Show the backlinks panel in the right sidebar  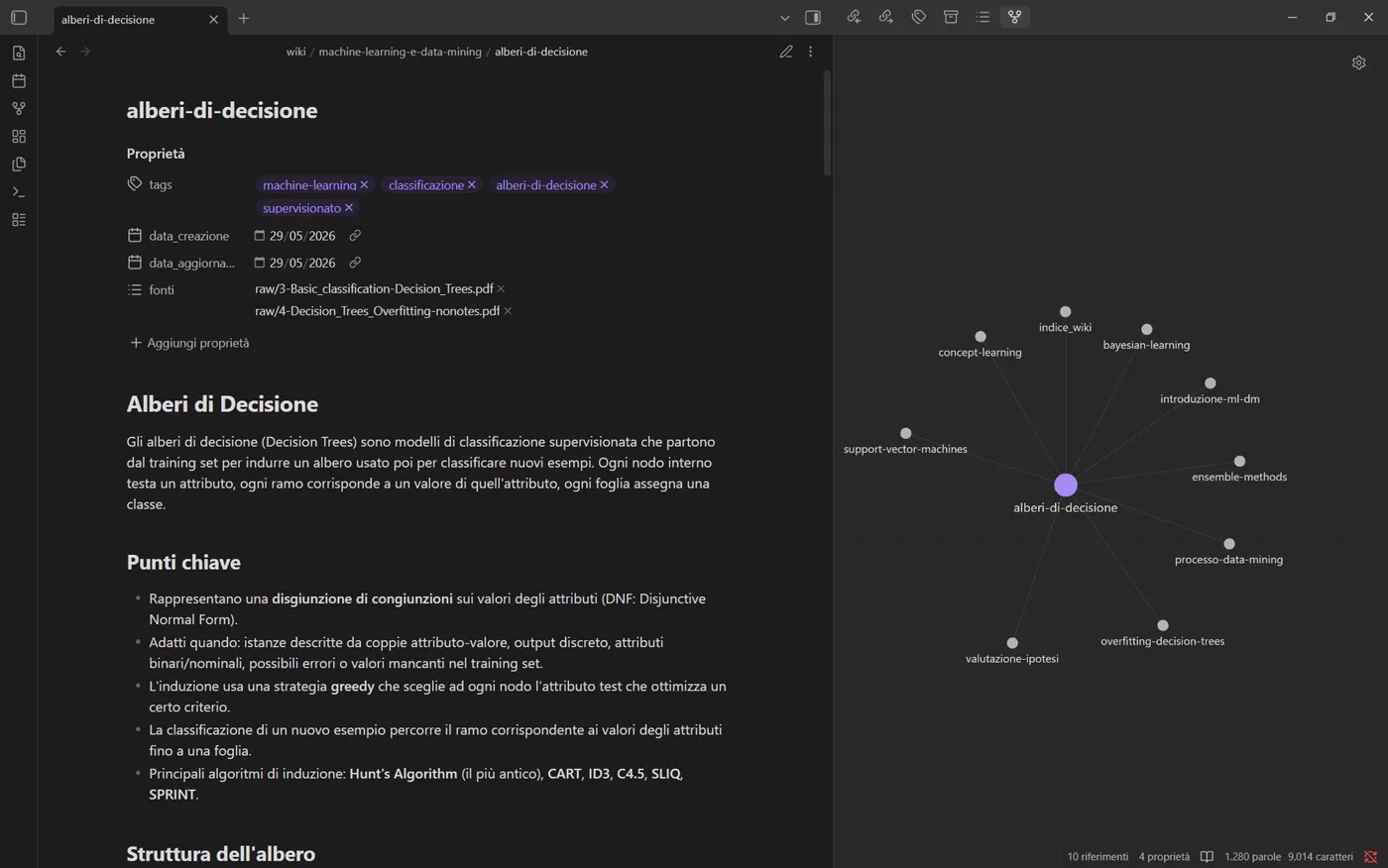[x=854, y=17]
